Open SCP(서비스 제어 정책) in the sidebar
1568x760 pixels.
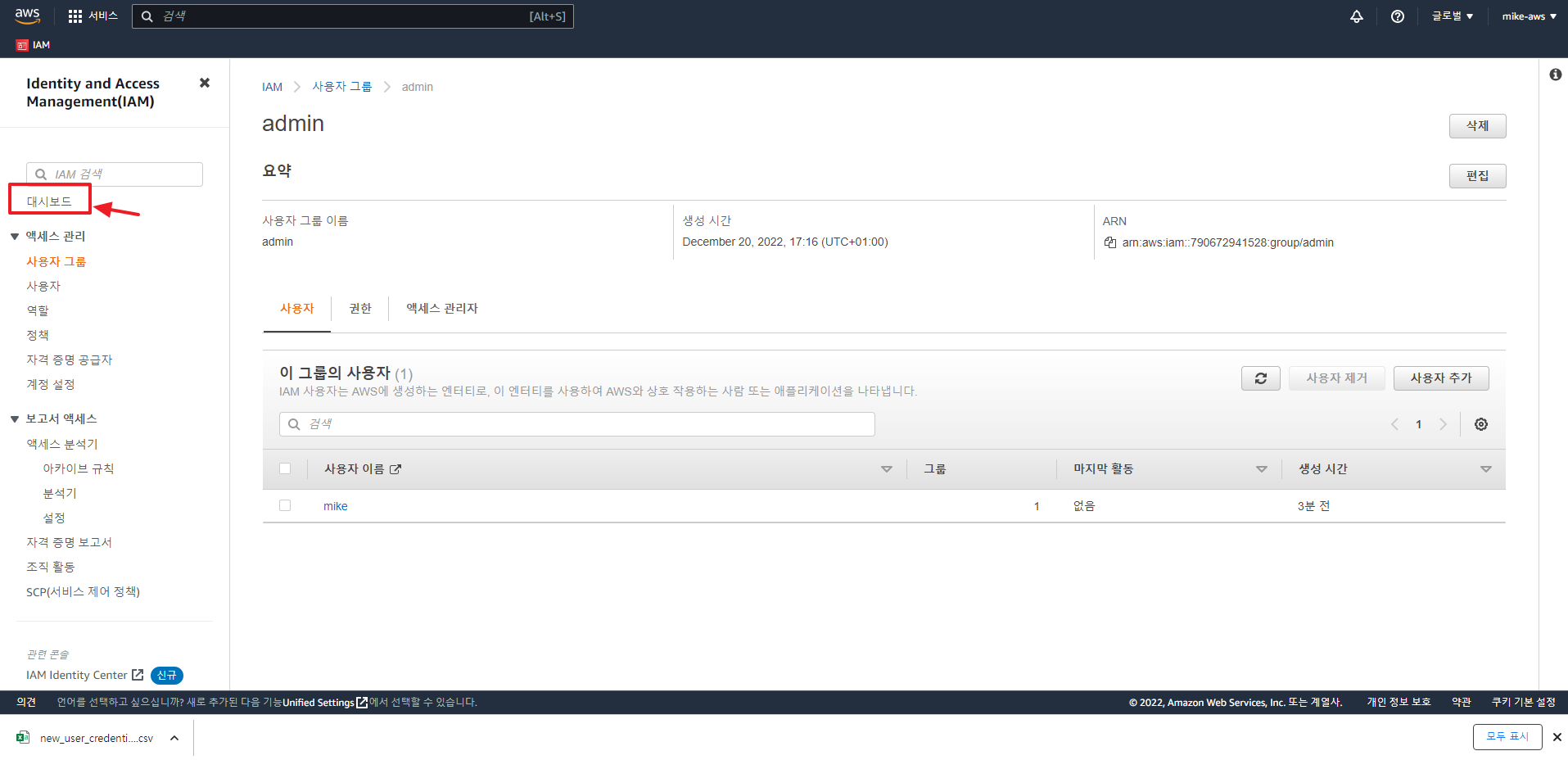pos(83,591)
